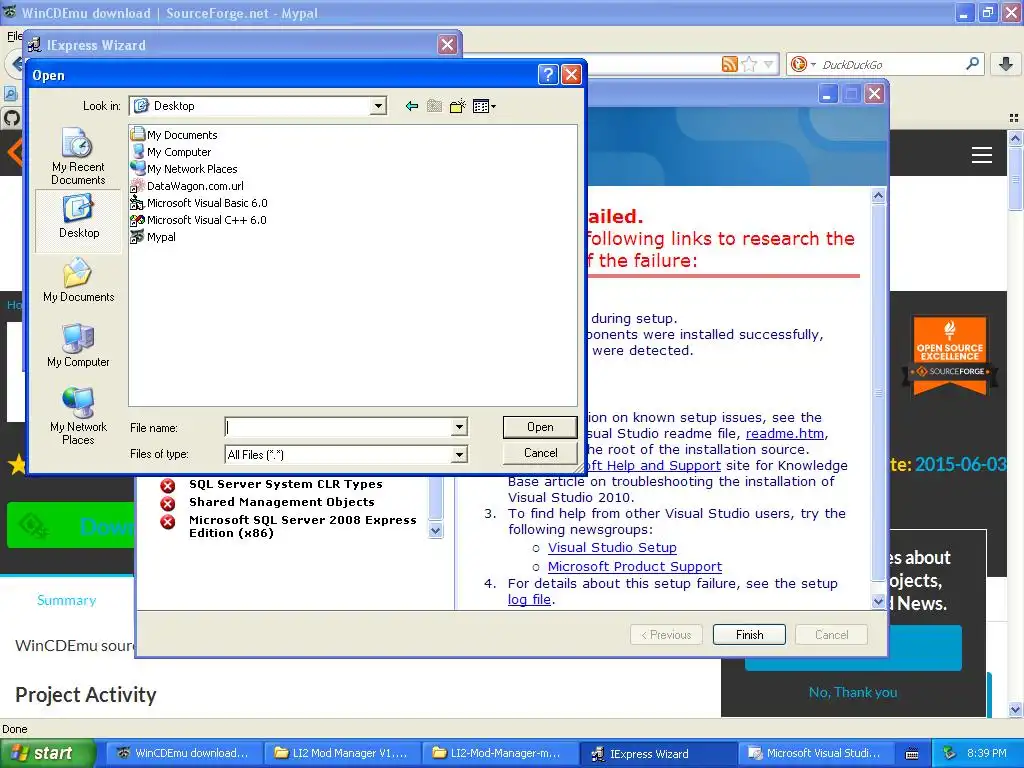Click the browser page scroll down arrow
Screen dimensions: 1024x768
pyautogui.click(x=1015, y=709)
